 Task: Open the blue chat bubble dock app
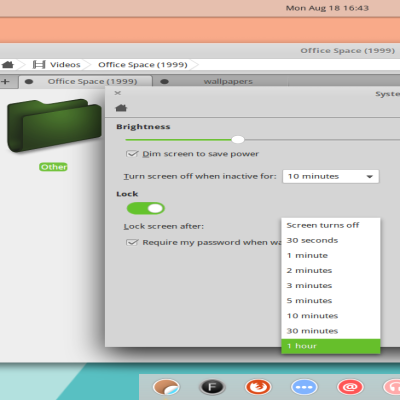tap(304, 387)
